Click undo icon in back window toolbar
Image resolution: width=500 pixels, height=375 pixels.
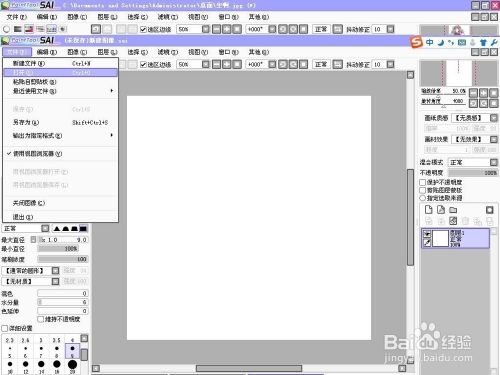[x=96, y=29]
